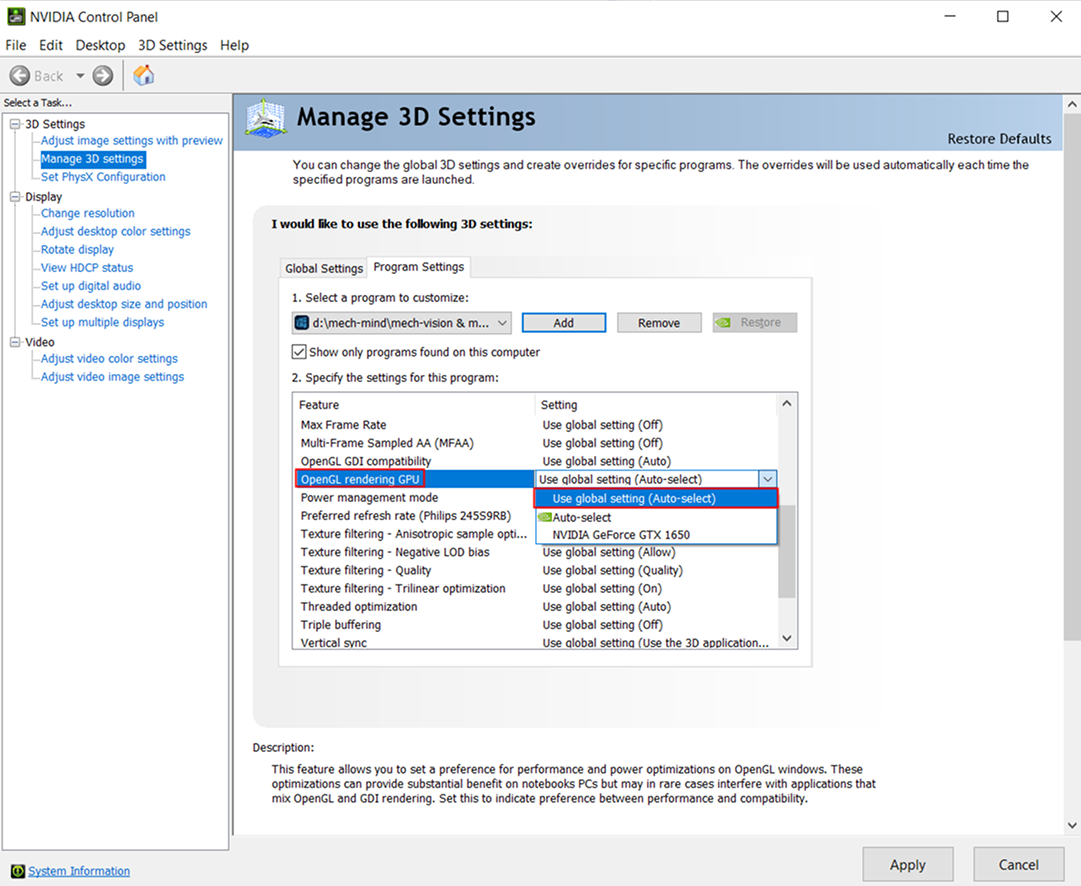Click the Manage 3D Settings header icon

pyautogui.click(x=265, y=119)
